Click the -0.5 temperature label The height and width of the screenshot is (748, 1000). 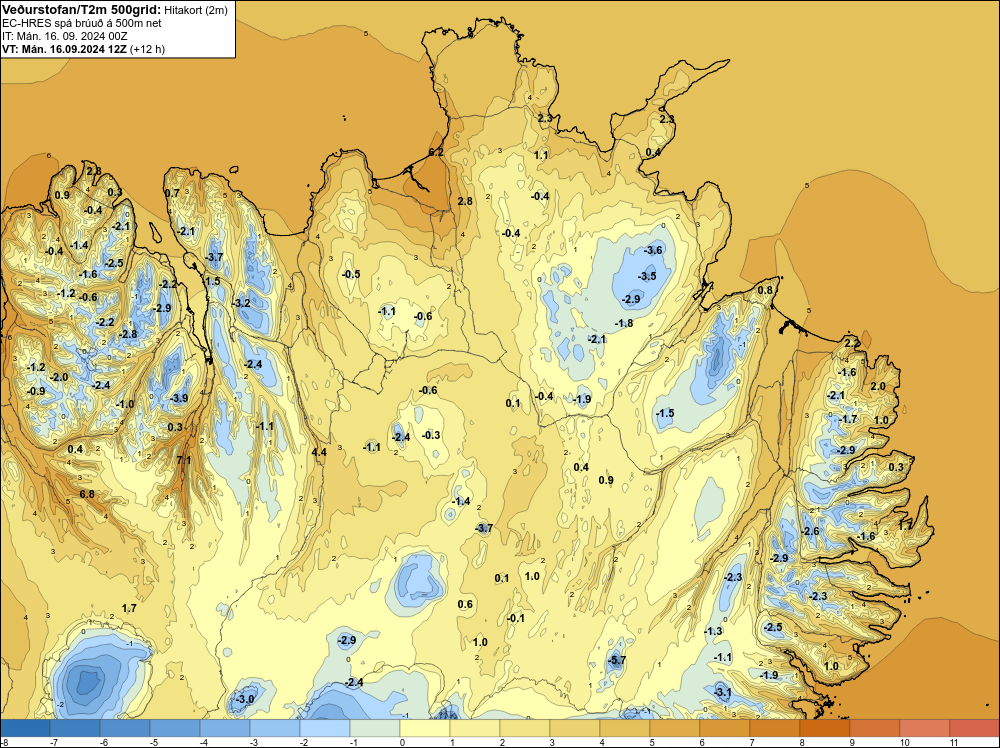(351, 274)
